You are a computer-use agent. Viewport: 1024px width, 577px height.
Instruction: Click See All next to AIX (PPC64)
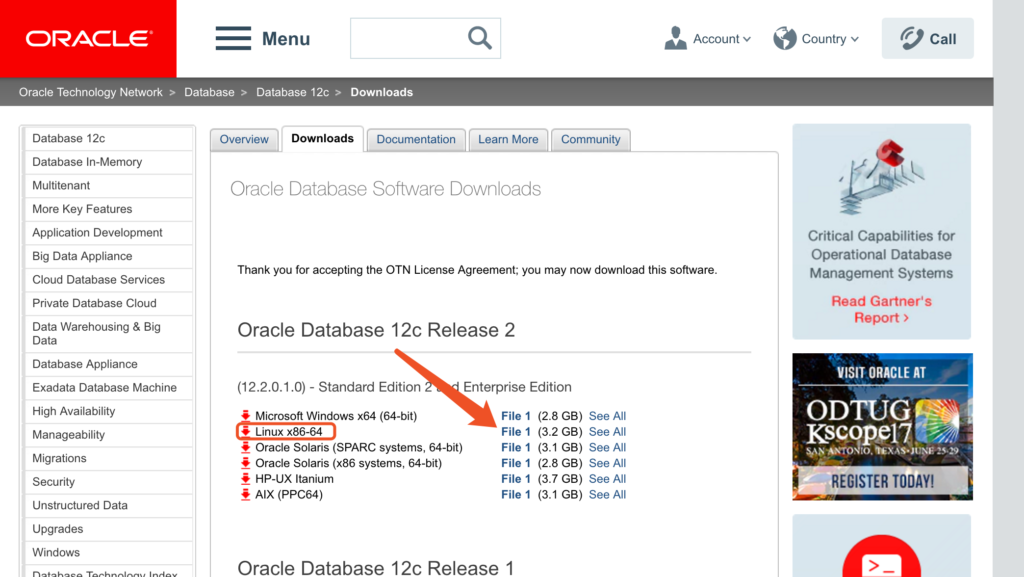607,494
